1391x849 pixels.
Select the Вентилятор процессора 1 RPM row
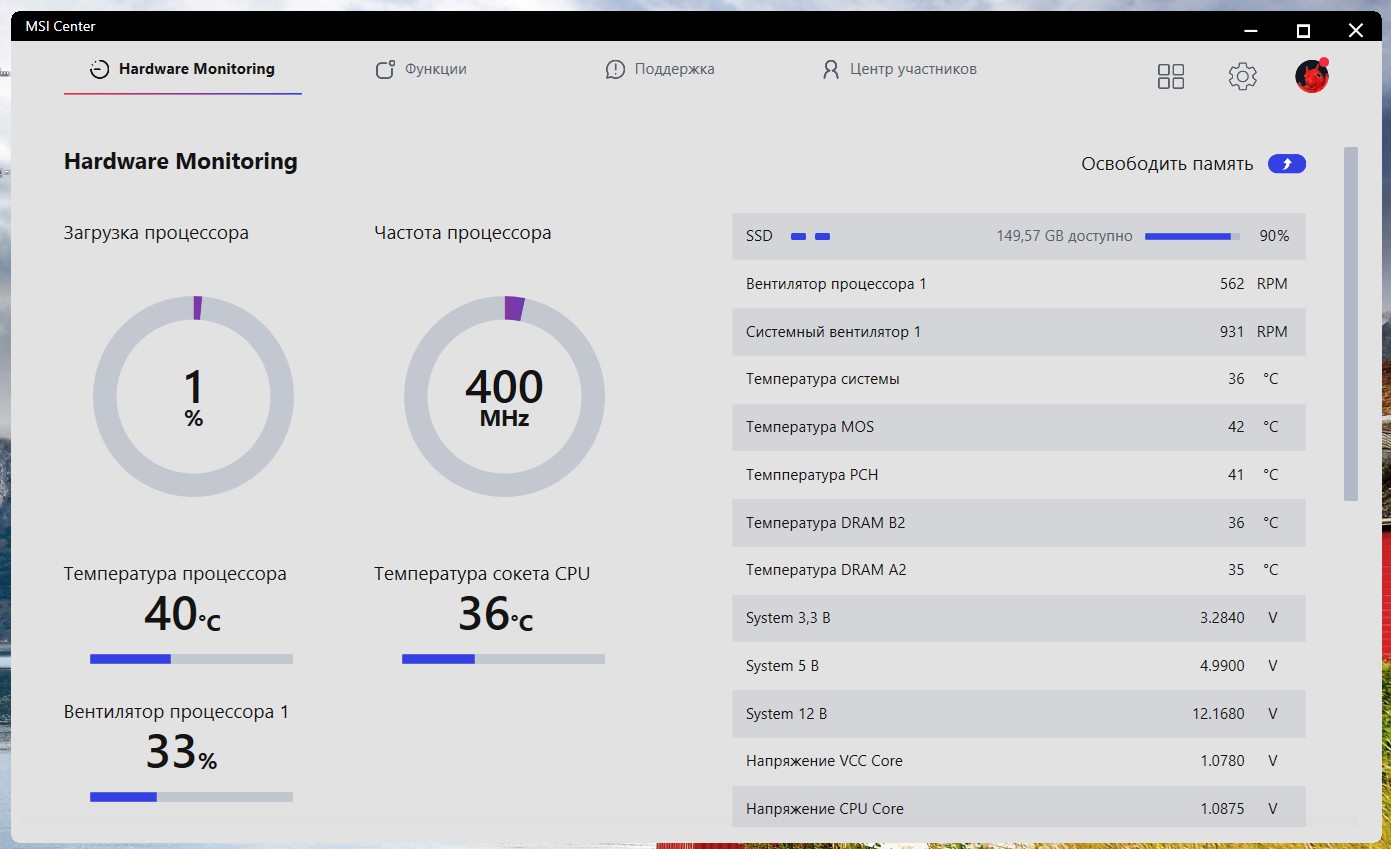click(x=1018, y=284)
